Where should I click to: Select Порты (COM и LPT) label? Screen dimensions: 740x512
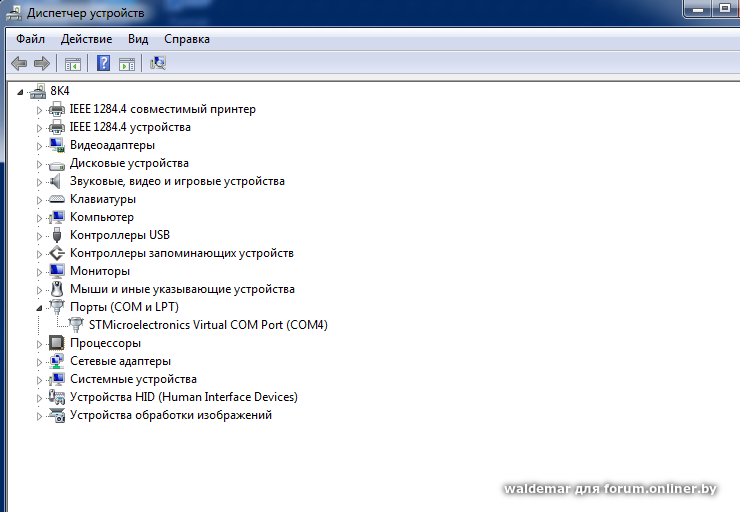[124, 307]
